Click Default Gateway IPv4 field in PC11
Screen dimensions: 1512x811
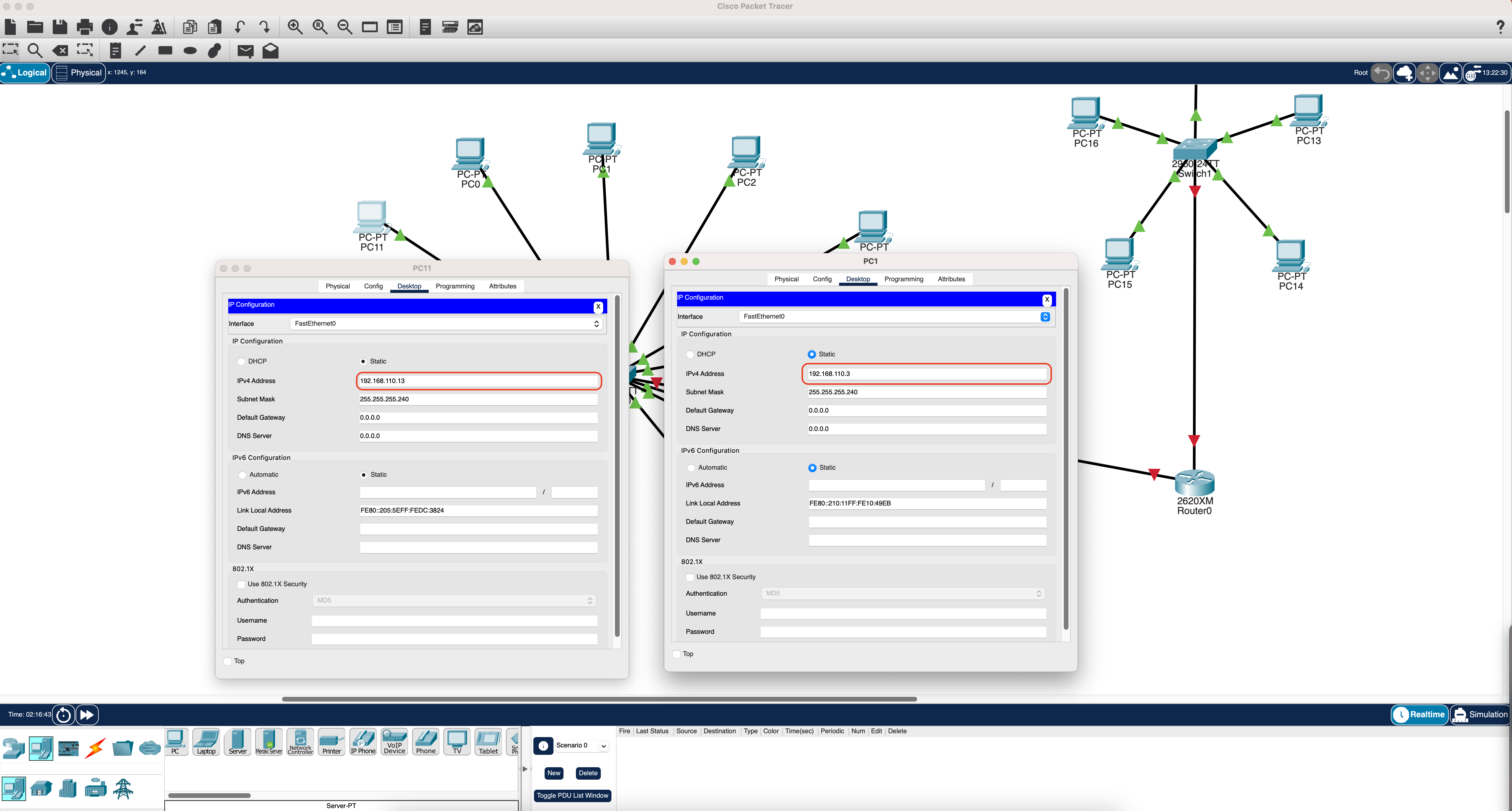click(478, 418)
